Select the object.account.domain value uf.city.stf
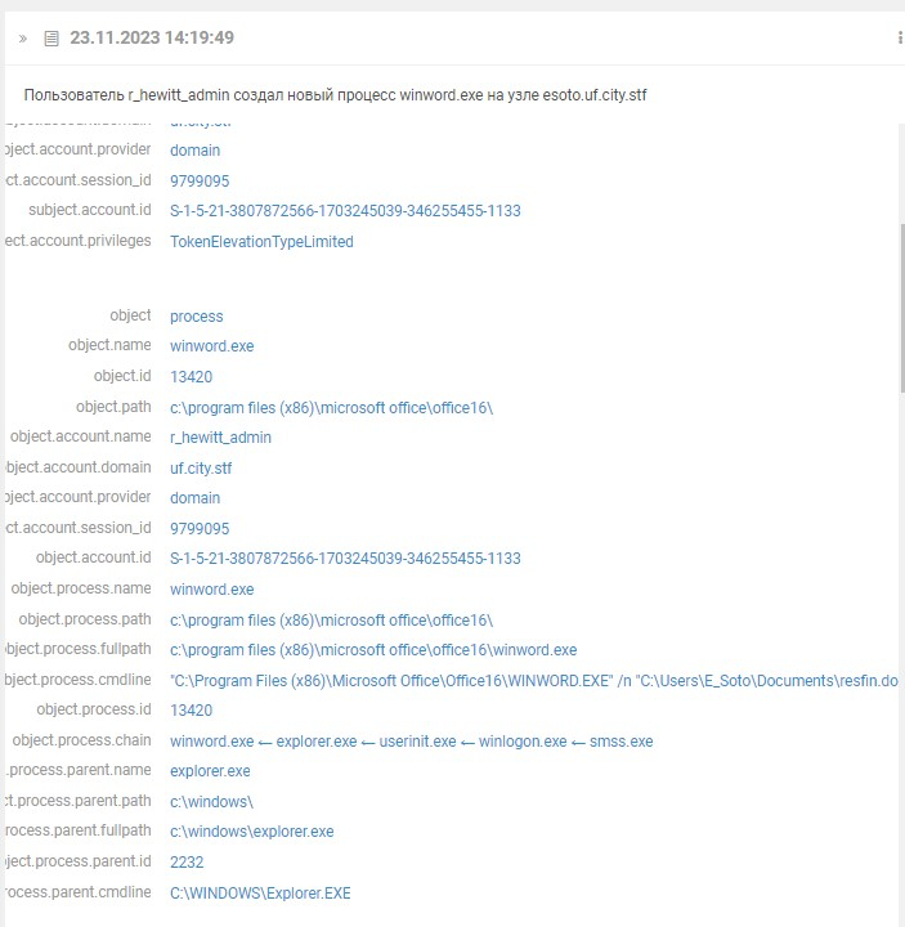Image resolution: width=906 pixels, height=928 pixels. (201, 467)
